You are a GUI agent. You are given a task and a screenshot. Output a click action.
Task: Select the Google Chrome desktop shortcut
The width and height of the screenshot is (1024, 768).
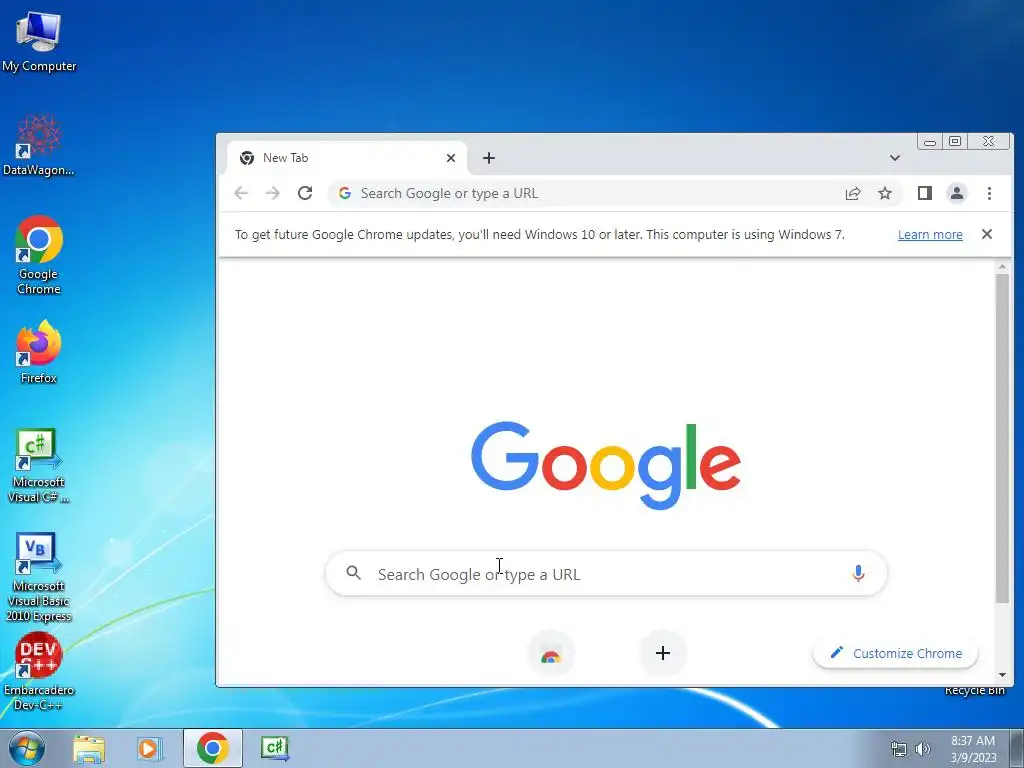tap(39, 255)
